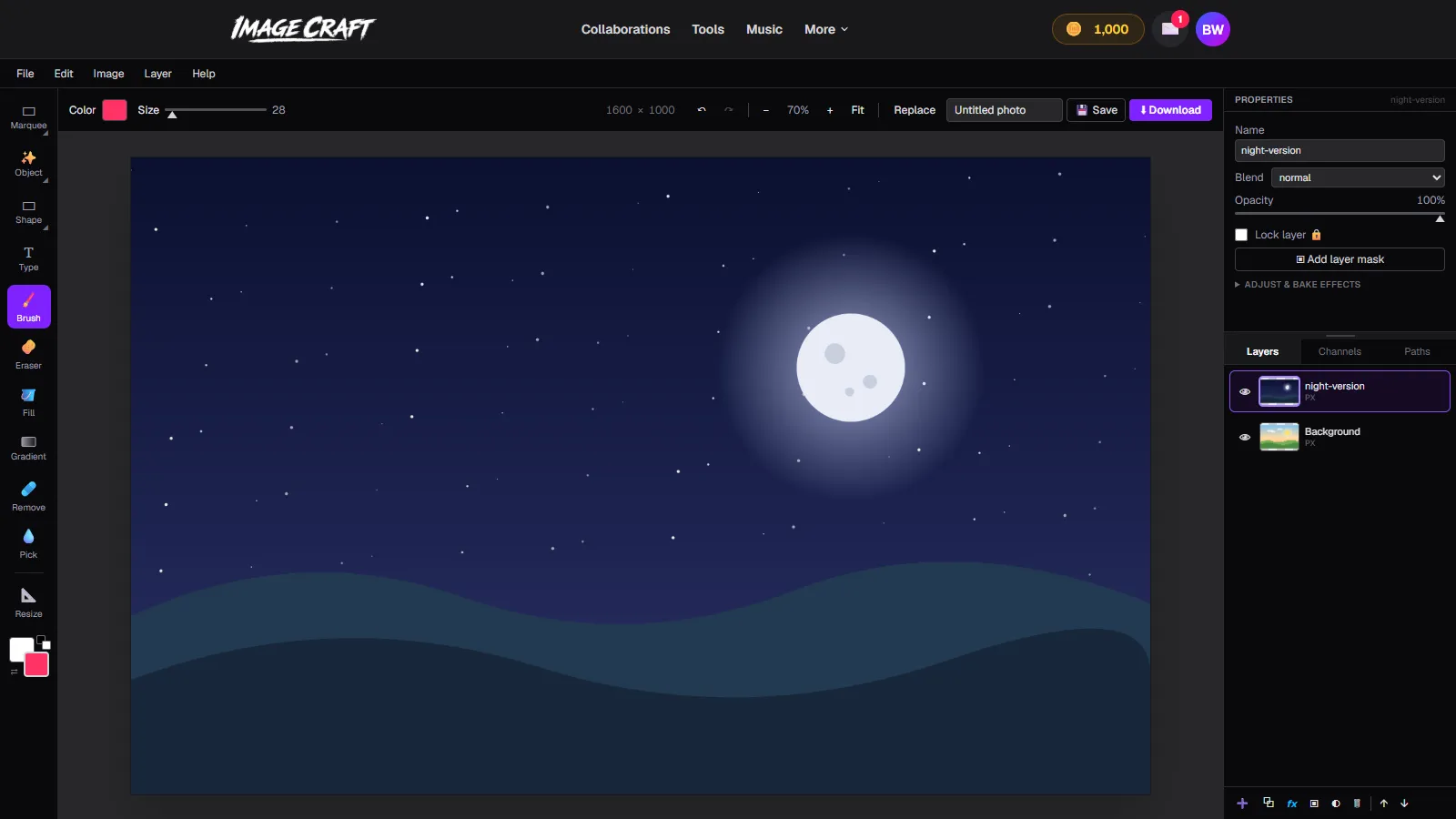This screenshot has width=1456, height=819.
Task: Open the More navigation dropdown
Action: point(826,29)
